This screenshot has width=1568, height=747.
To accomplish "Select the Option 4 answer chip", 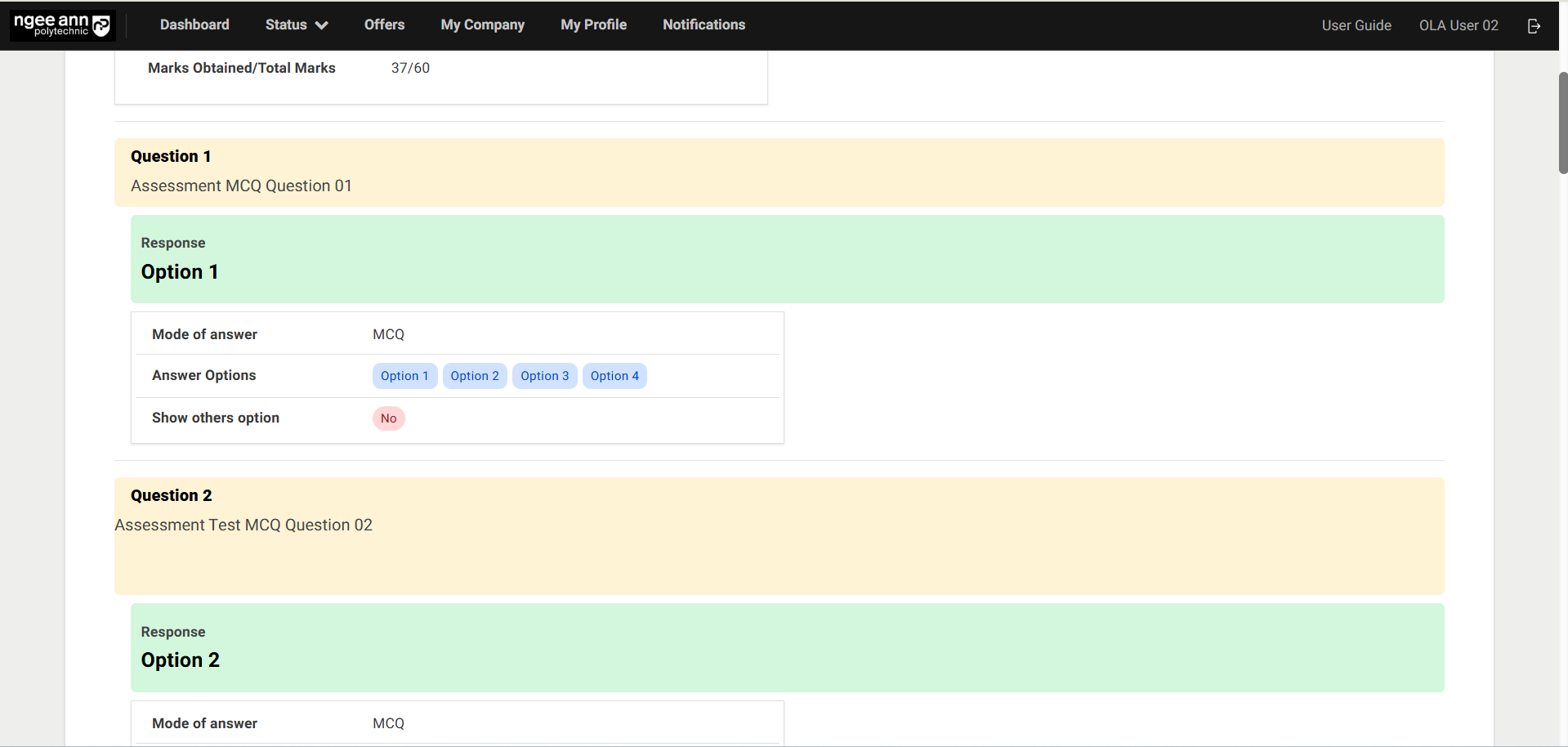I will pos(614,376).
